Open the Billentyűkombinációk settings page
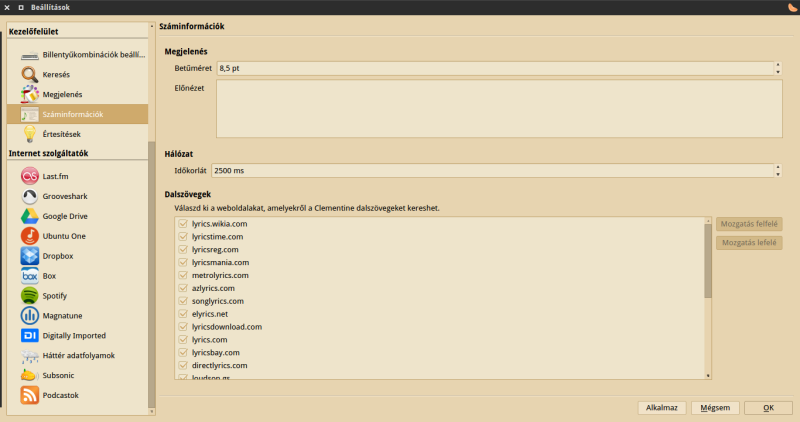 pos(78,55)
